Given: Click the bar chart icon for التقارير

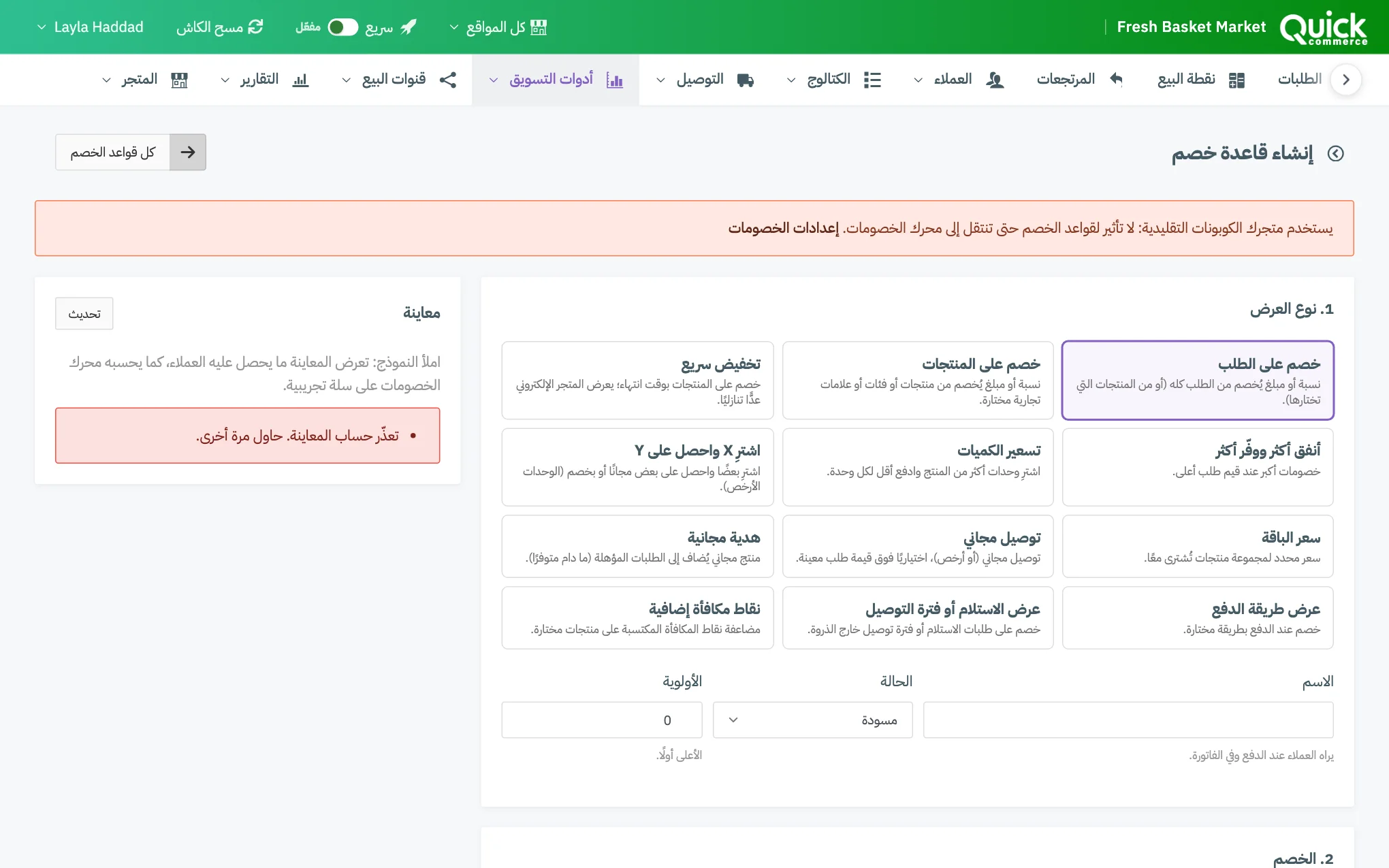Looking at the screenshot, I should click(x=300, y=80).
